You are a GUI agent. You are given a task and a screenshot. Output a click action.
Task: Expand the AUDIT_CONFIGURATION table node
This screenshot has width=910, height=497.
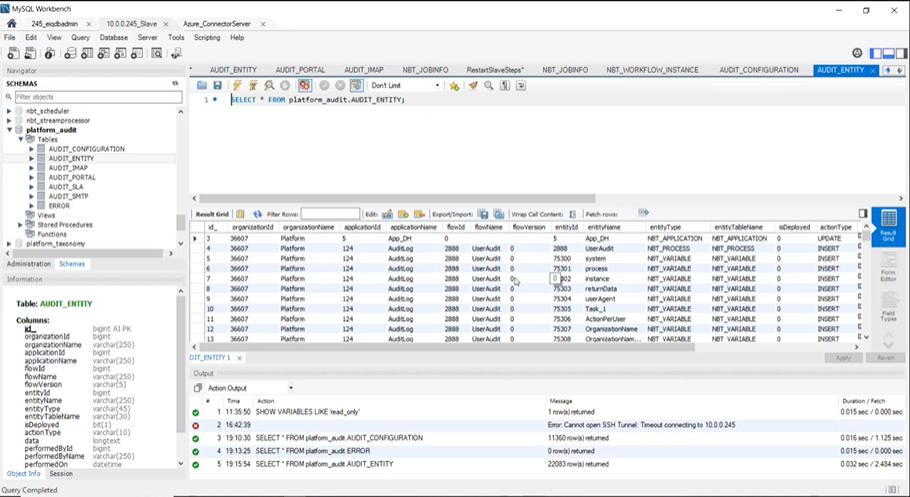coord(31,149)
